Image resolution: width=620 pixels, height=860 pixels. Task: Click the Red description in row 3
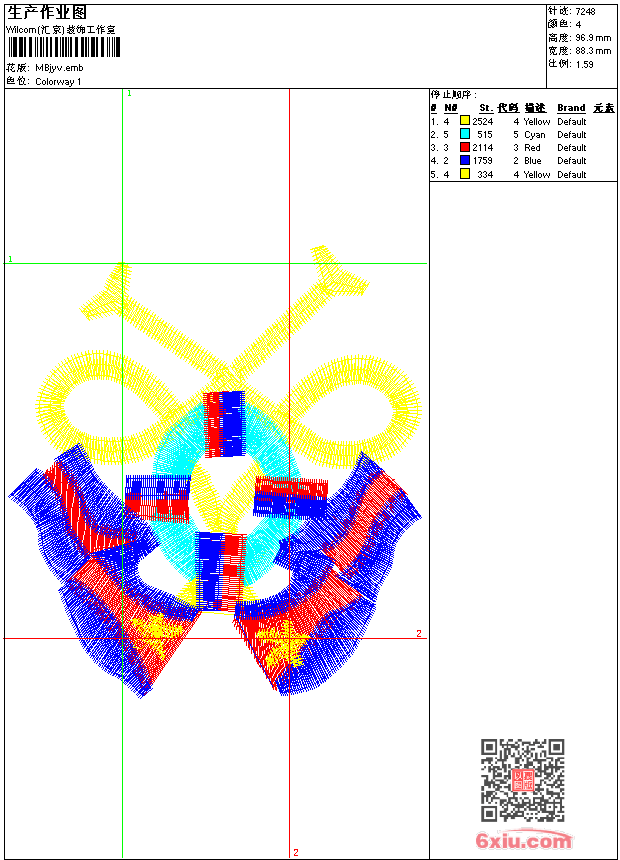tap(532, 148)
